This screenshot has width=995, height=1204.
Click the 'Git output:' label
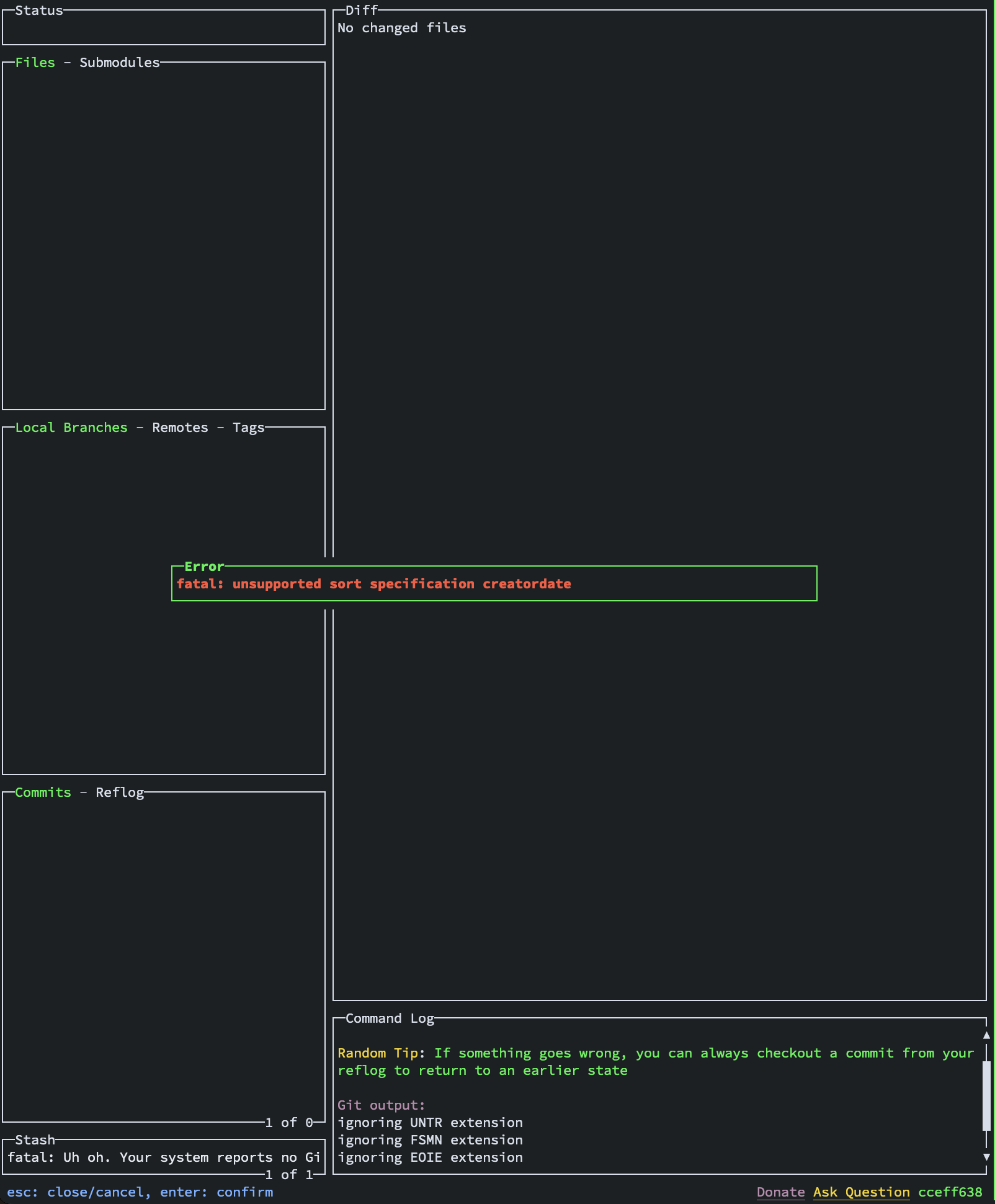tap(381, 1105)
